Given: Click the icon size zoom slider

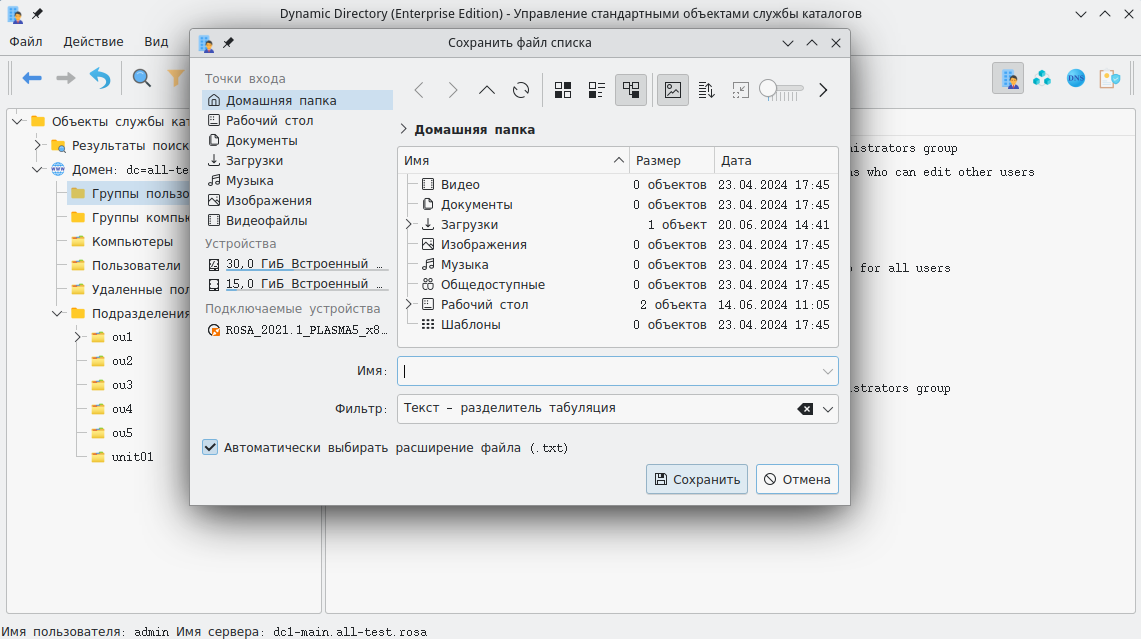Looking at the screenshot, I should tap(781, 90).
